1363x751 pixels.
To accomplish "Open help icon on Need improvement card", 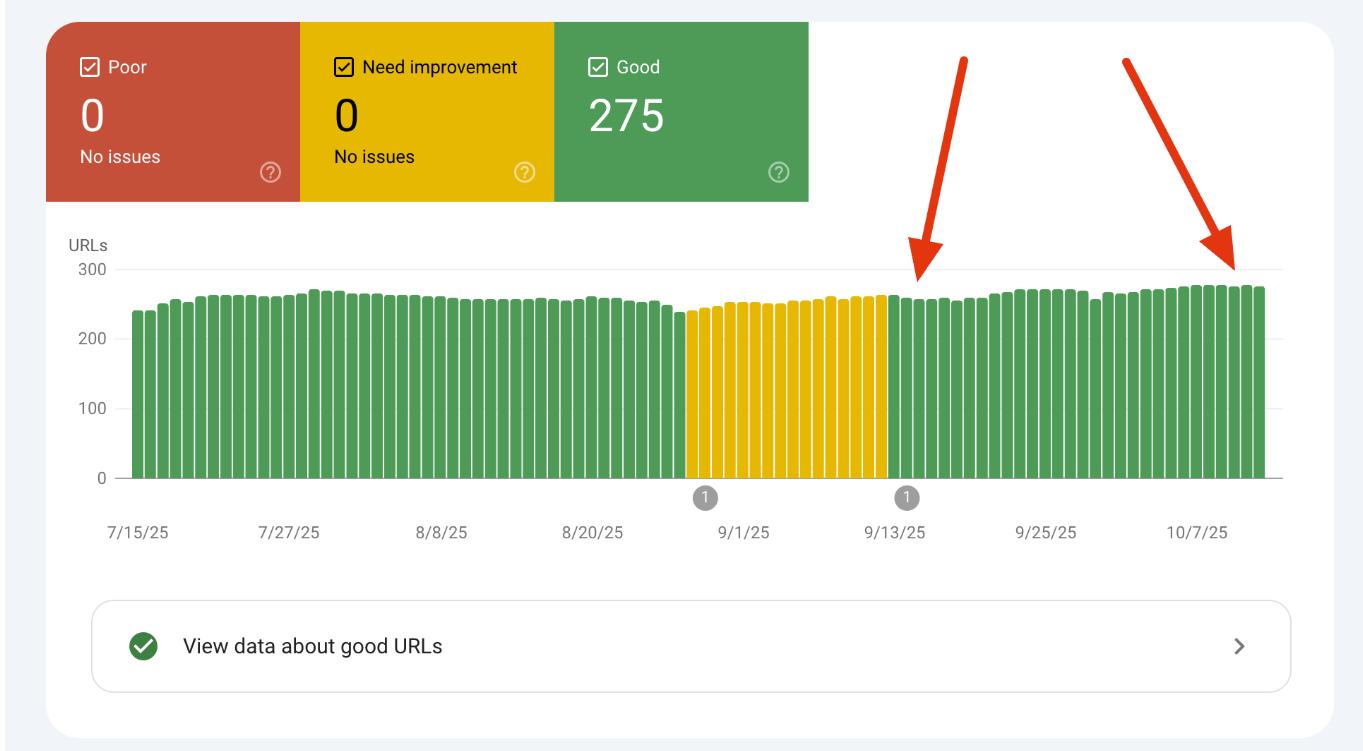I will [x=524, y=172].
